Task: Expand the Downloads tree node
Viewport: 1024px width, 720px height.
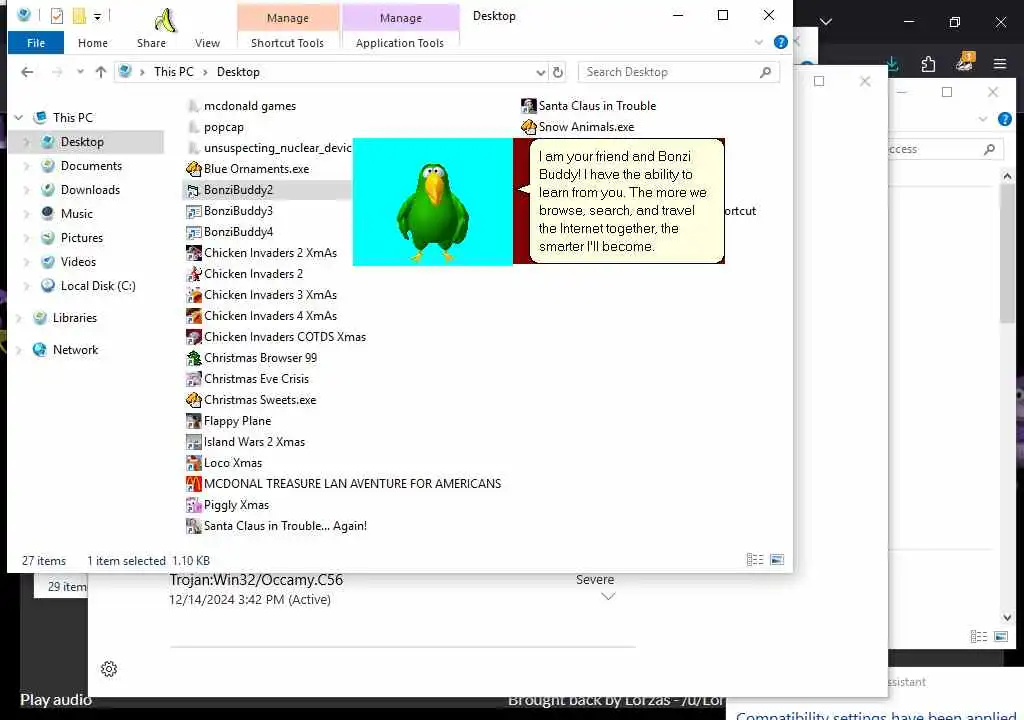Action: tap(27, 190)
